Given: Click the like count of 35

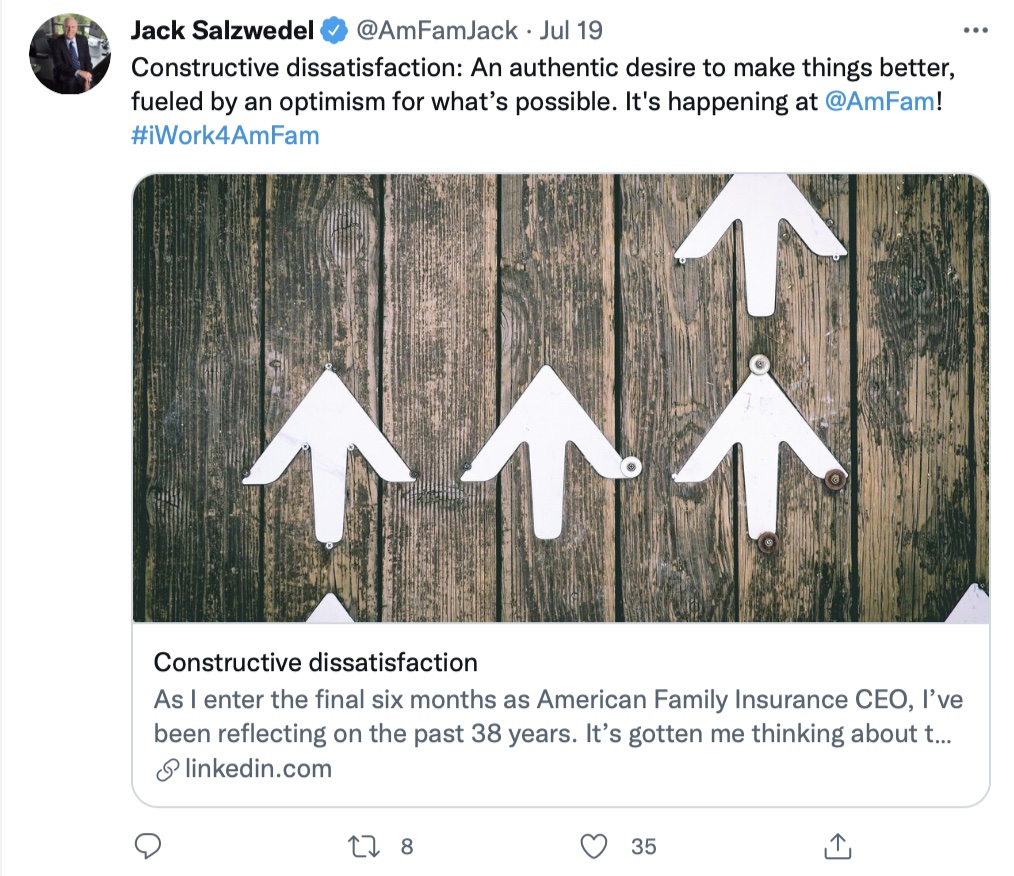Looking at the screenshot, I should tap(643, 846).
